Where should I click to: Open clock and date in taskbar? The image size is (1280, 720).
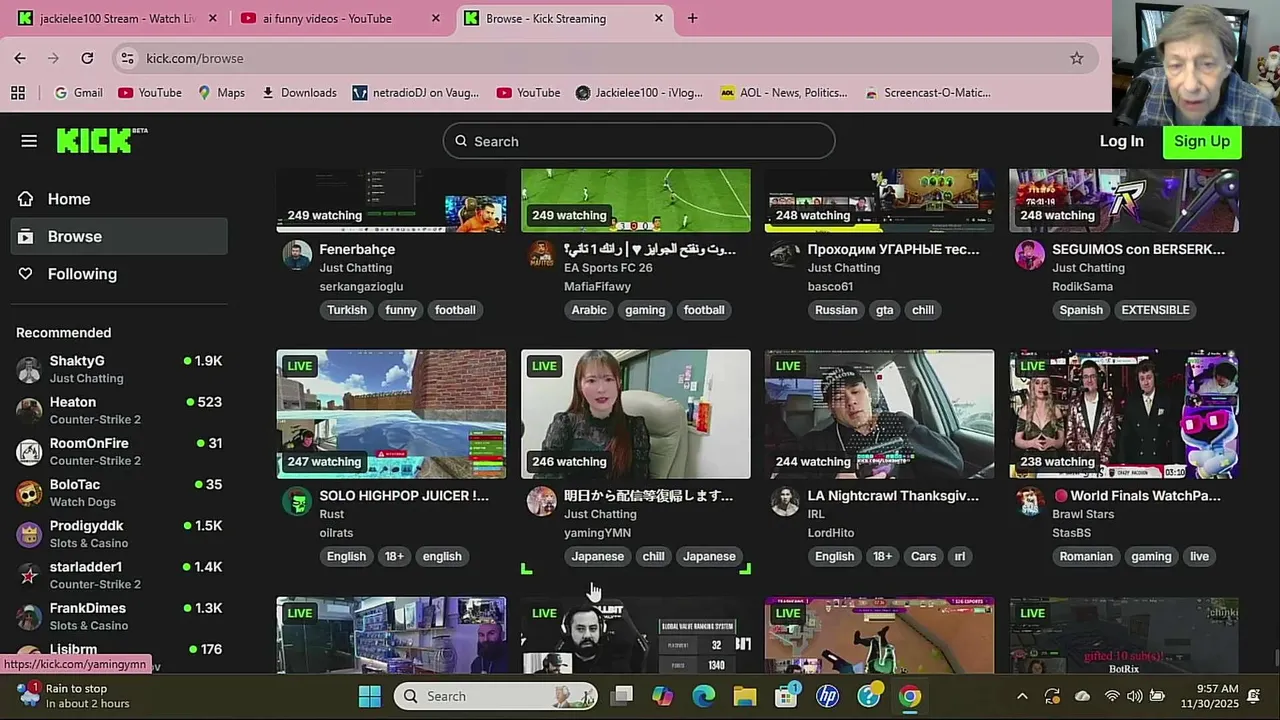(1212, 696)
